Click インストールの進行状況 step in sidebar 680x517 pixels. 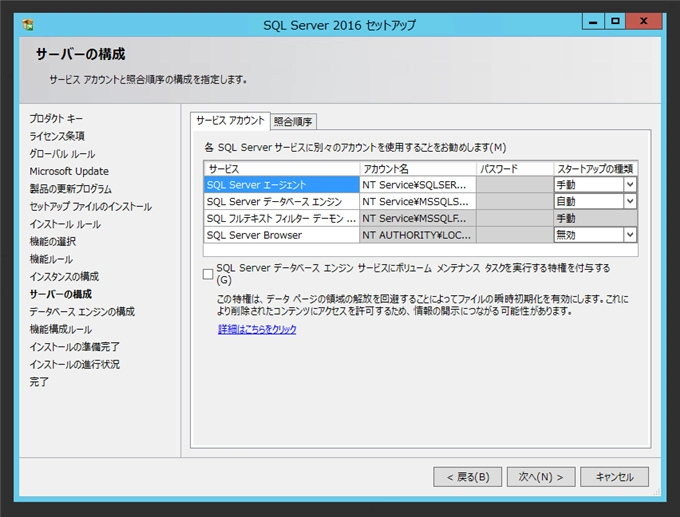[74, 364]
